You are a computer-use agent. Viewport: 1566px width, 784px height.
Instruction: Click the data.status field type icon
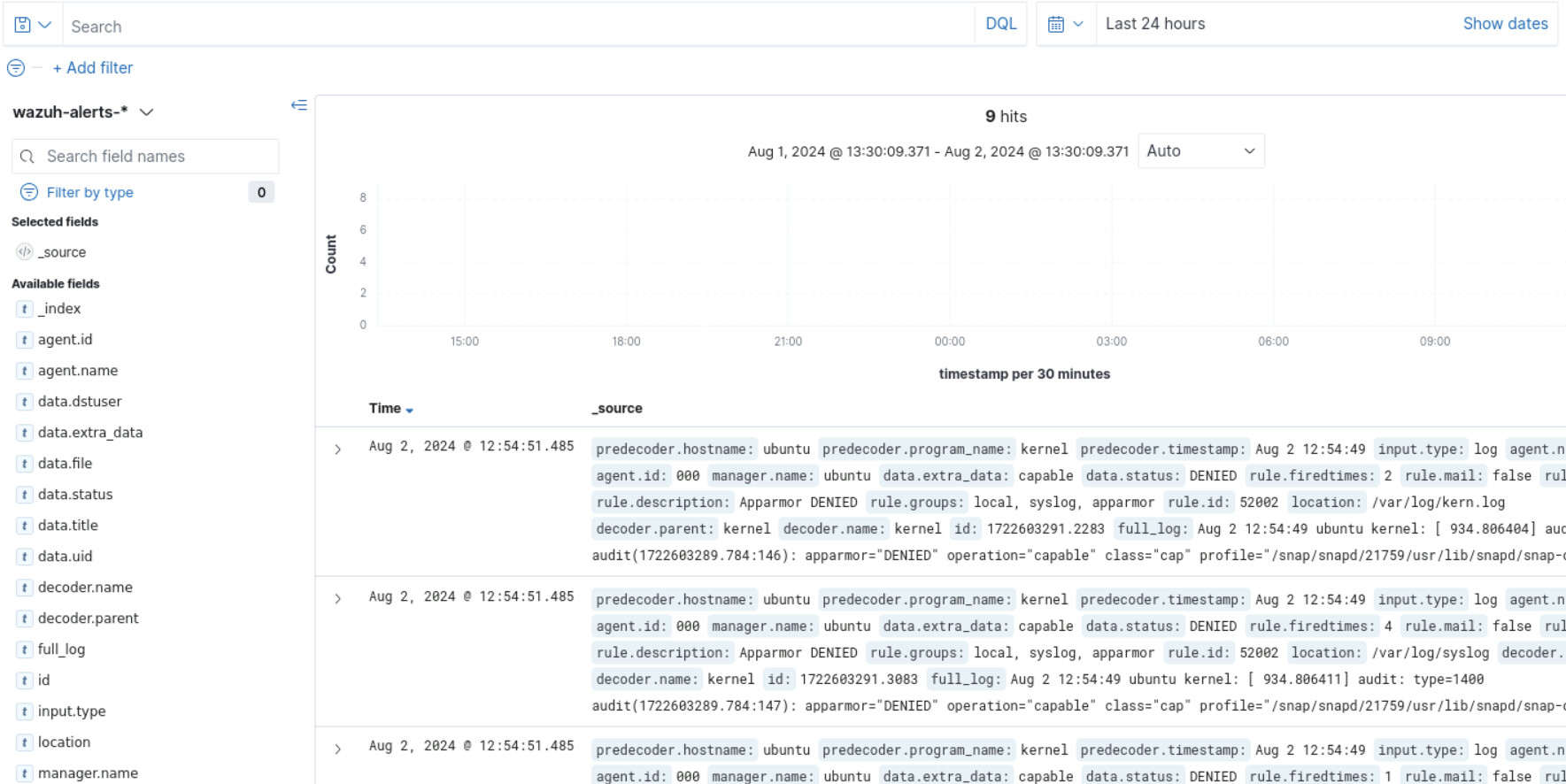[25, 495]
